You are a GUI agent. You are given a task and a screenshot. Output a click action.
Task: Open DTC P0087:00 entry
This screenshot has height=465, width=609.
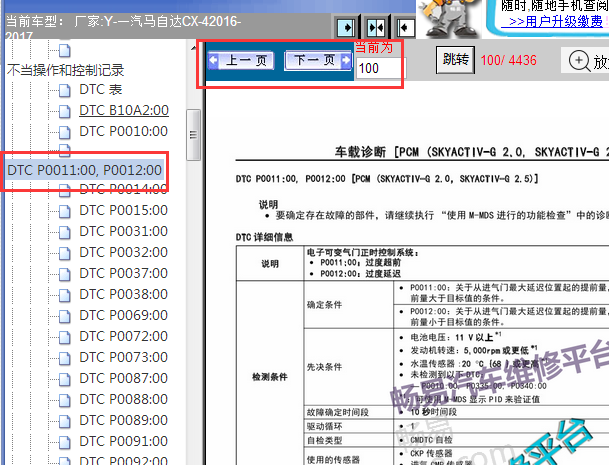tap(124, 378)
